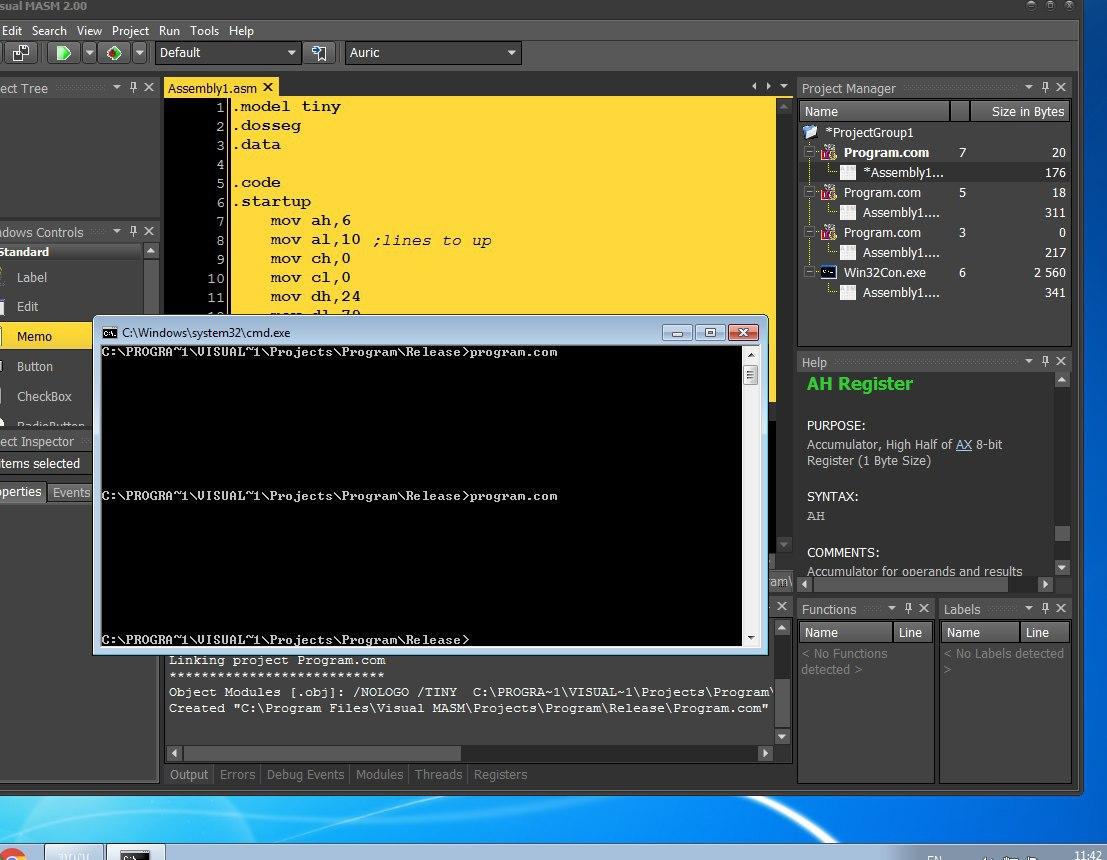Image resolution: width=1107 pixels, height=860 pixels.
Task: Open the Functions panel options arrow
Action: (x=892, y=609)
